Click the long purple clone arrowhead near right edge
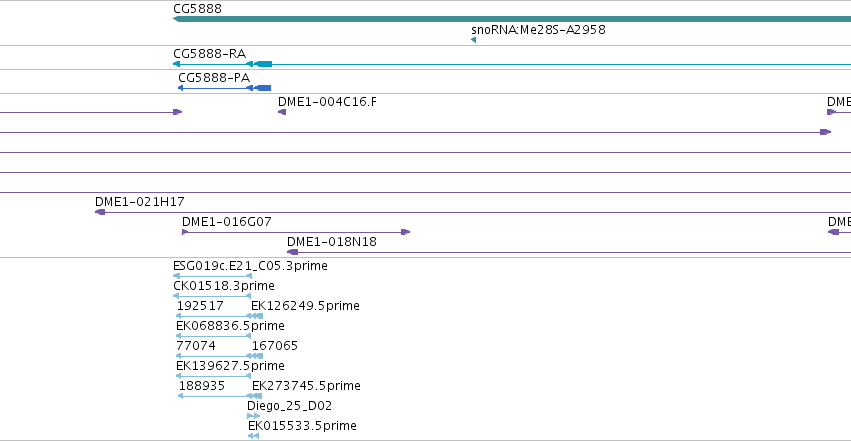851x441 pixels. click(x=825, y=132)
